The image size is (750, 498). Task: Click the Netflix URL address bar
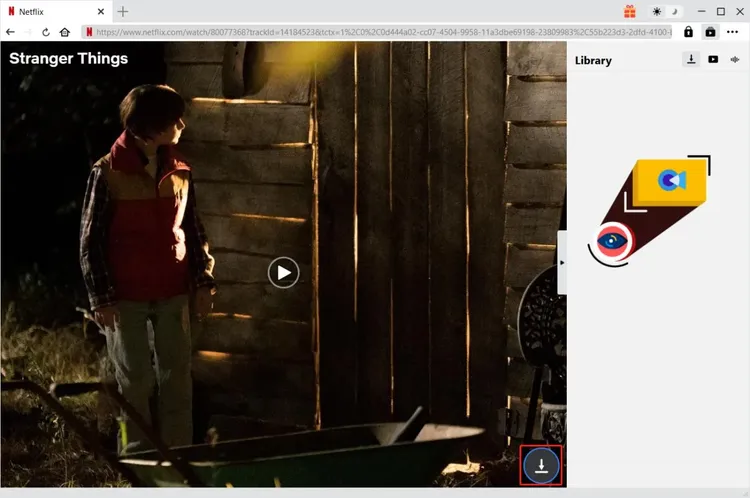380,32
